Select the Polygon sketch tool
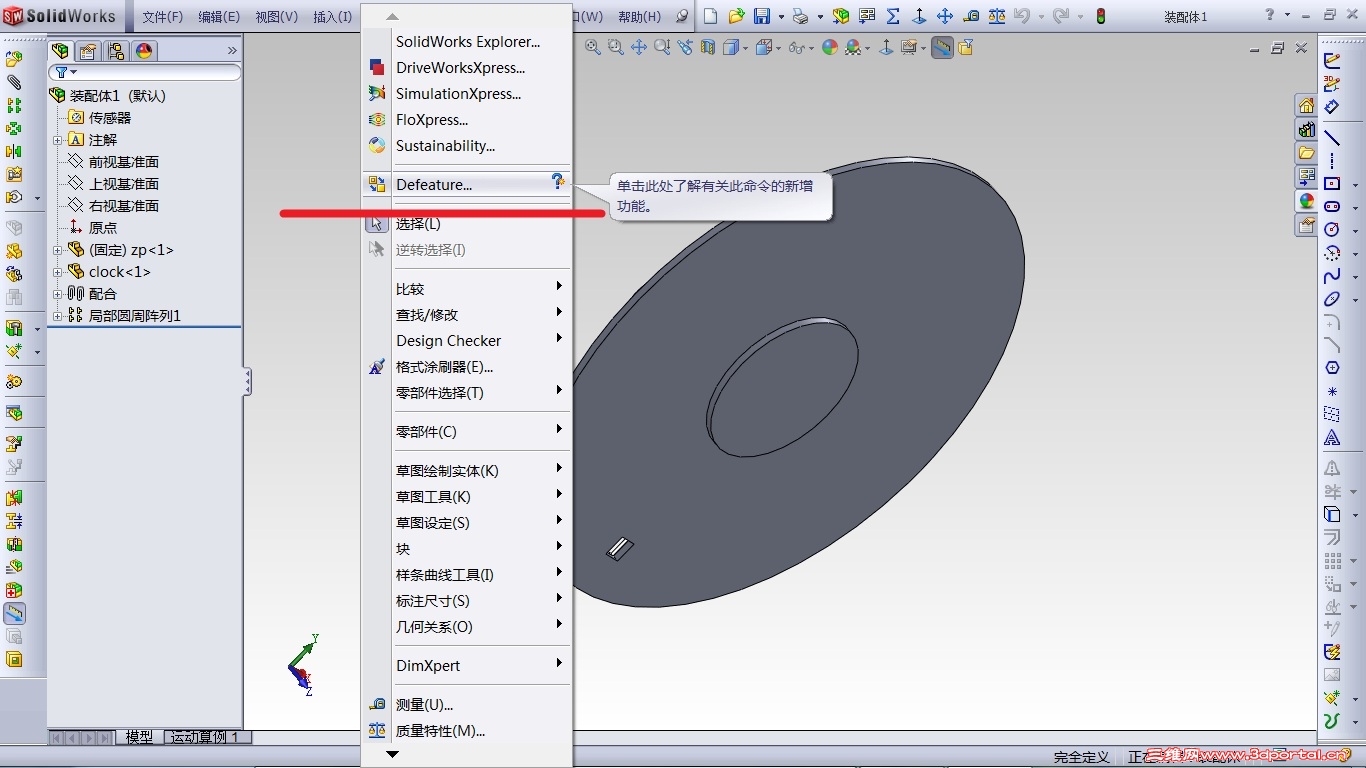Viewport: 1366px width, 768px height. coord(1332,368)
